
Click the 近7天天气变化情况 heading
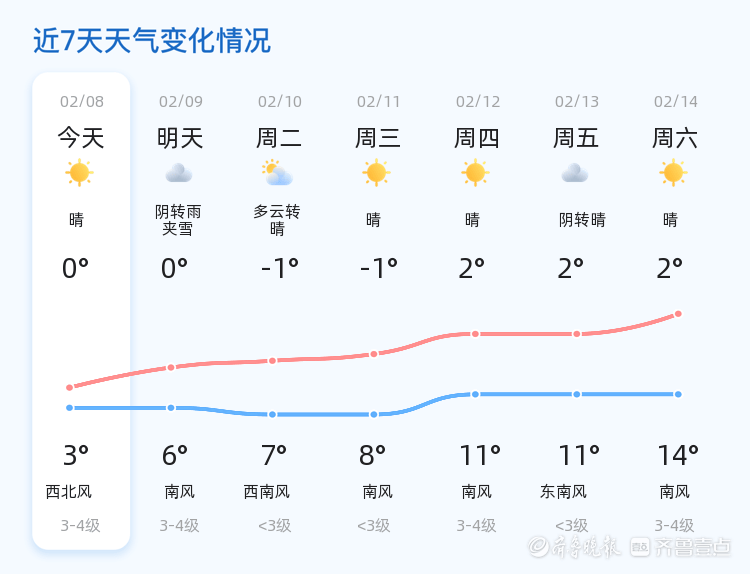coord(152,41)
